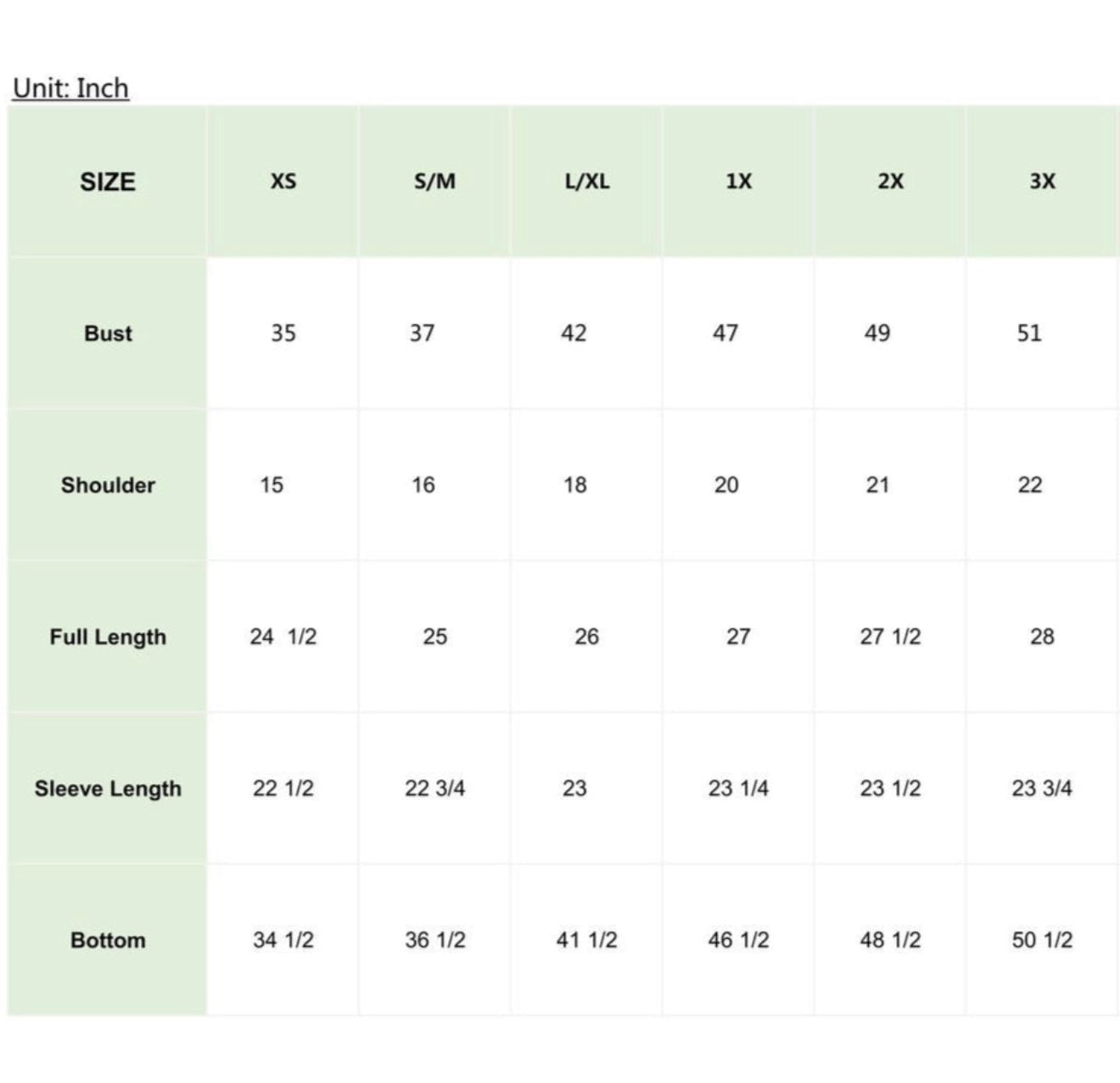1120x1083 pixels.
Task: Click the Bust row label
Action: pos(108,334)
